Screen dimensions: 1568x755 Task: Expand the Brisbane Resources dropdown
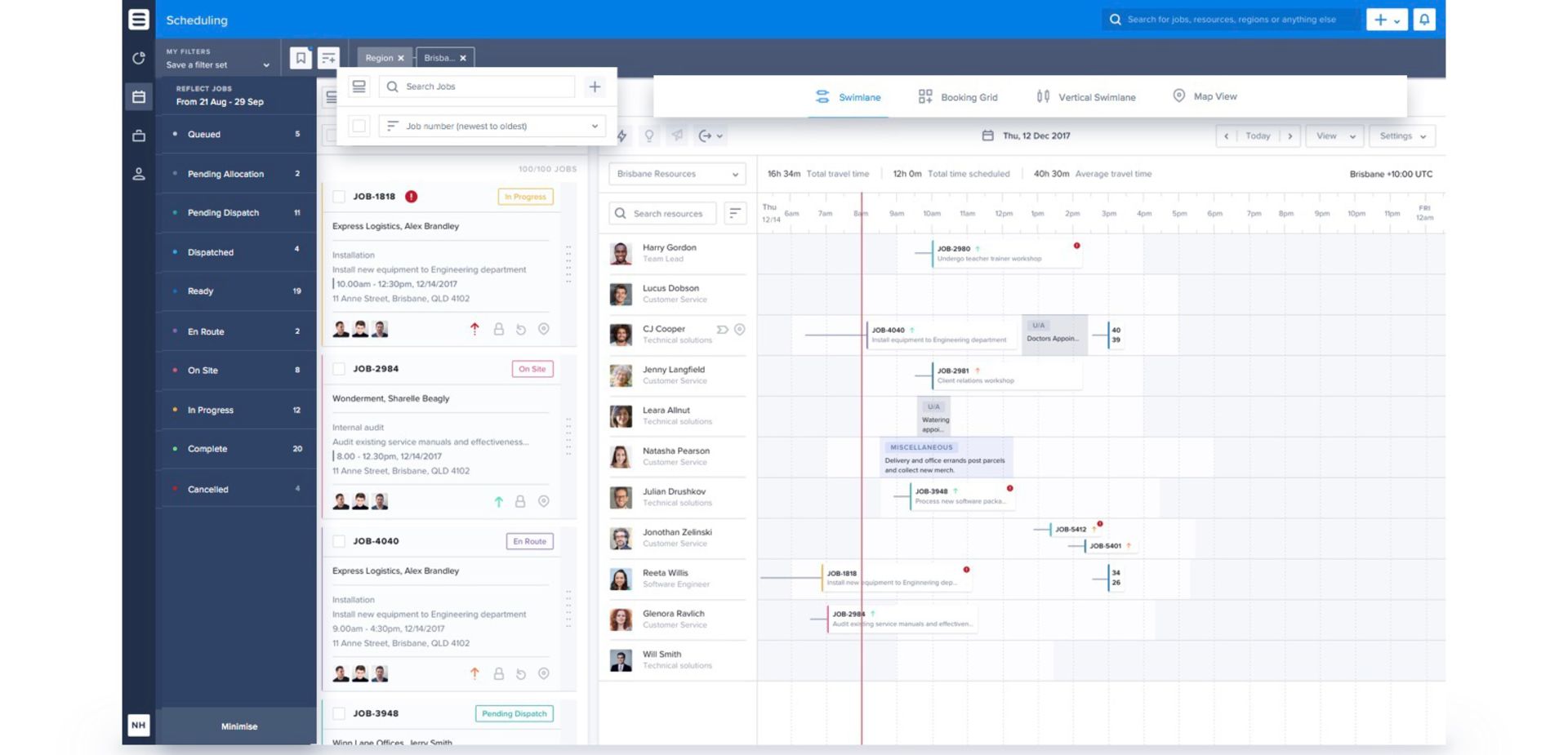coord(677,174)
